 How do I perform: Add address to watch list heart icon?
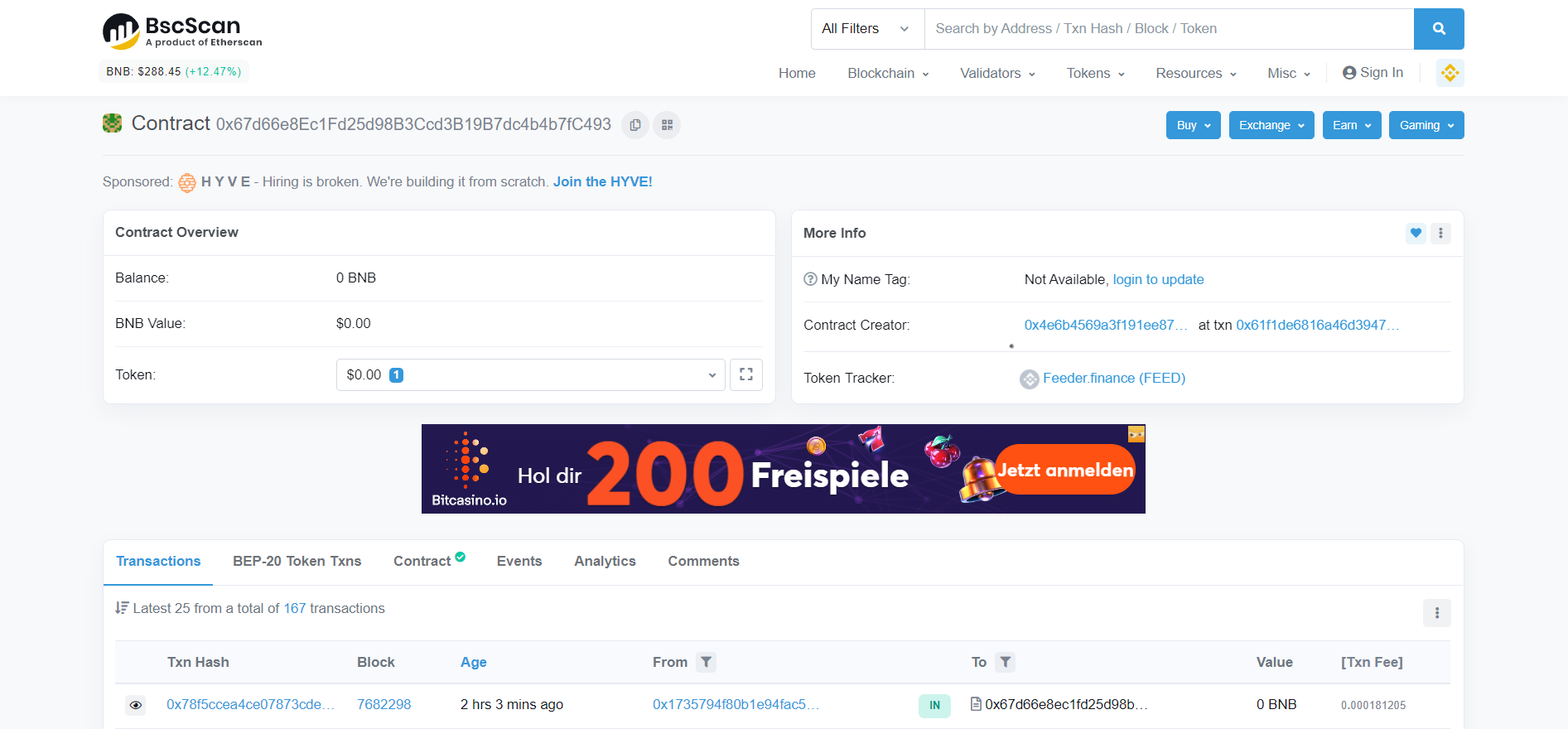click(1416, 234)
